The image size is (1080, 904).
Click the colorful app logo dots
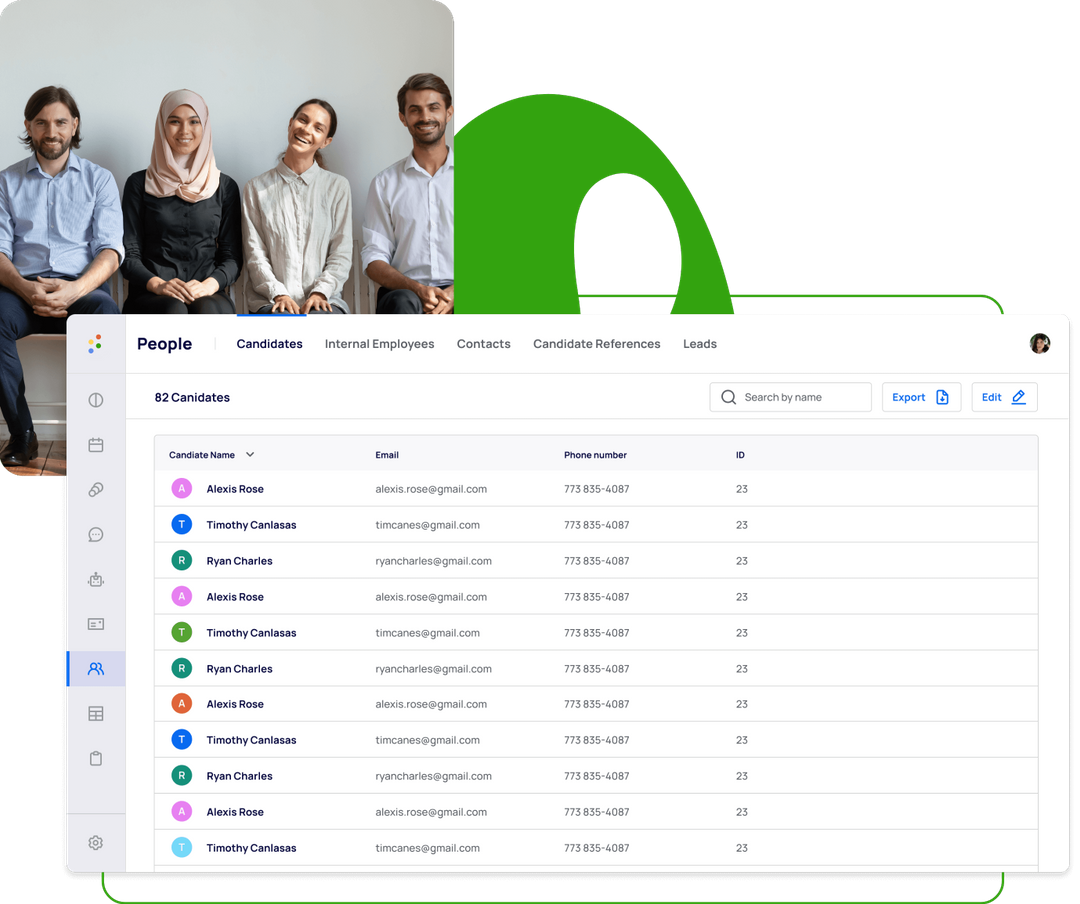(x=95, y=343)
